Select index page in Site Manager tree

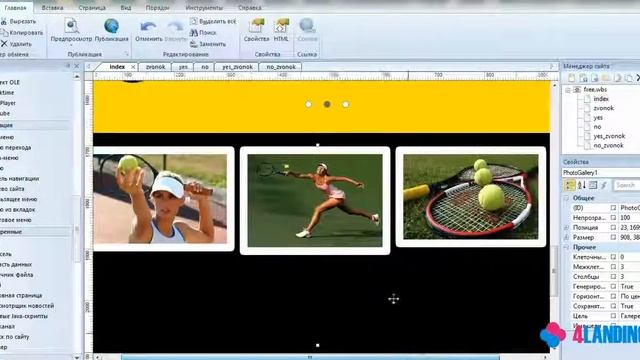(601, 99)
